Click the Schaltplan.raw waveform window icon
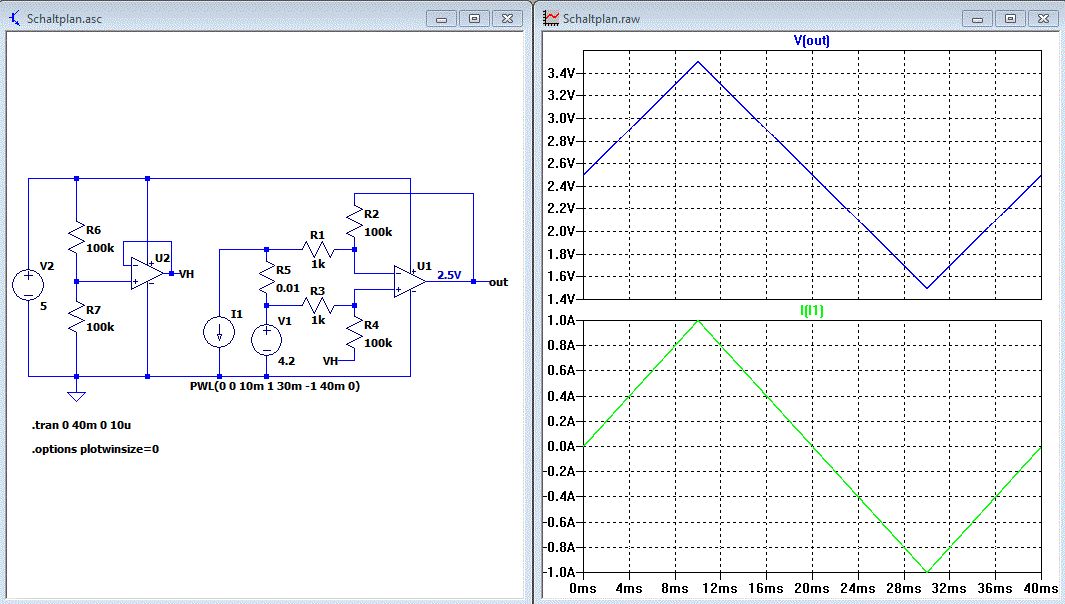1065x604 pixels. coord(552,18)
